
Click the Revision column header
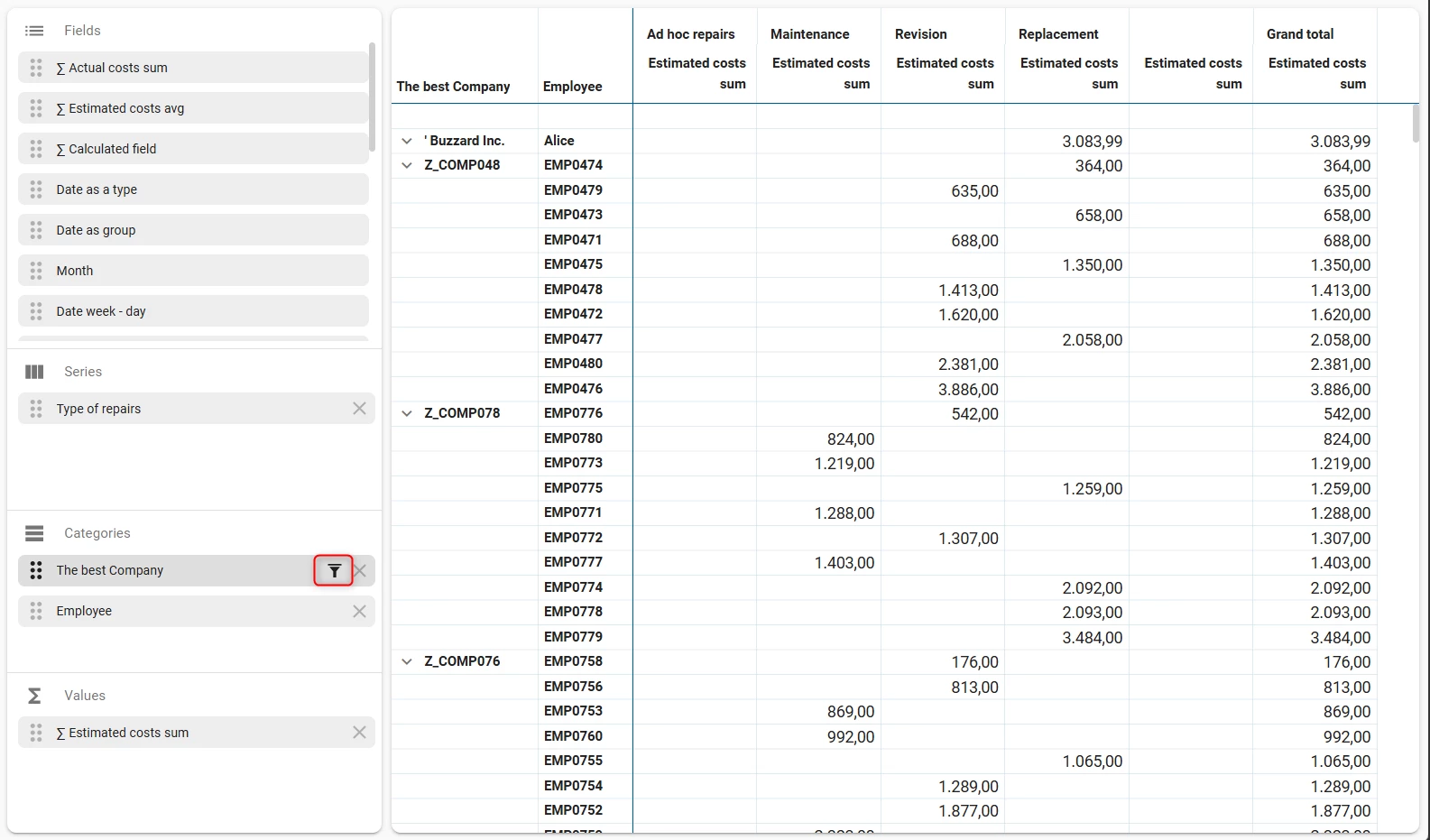click(921, 34)
